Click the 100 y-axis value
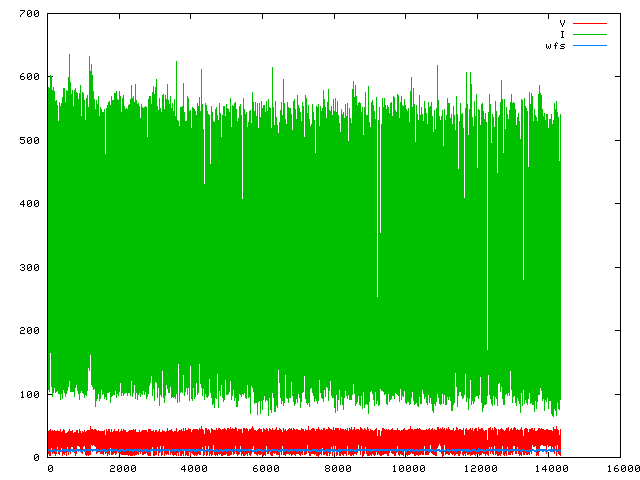The width and height of the screenshot is (640, 480). pos(29,394)
